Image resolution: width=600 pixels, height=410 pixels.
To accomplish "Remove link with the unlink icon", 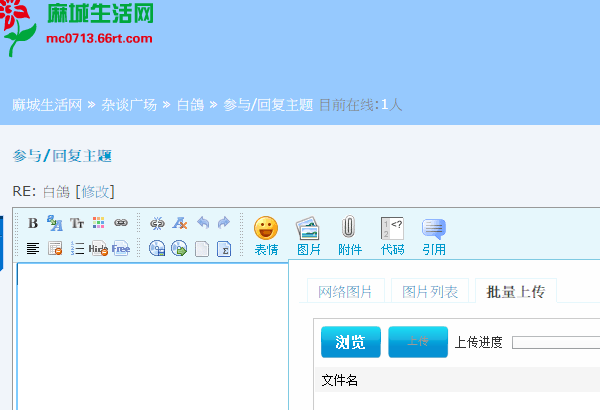I will click(157, 223).
